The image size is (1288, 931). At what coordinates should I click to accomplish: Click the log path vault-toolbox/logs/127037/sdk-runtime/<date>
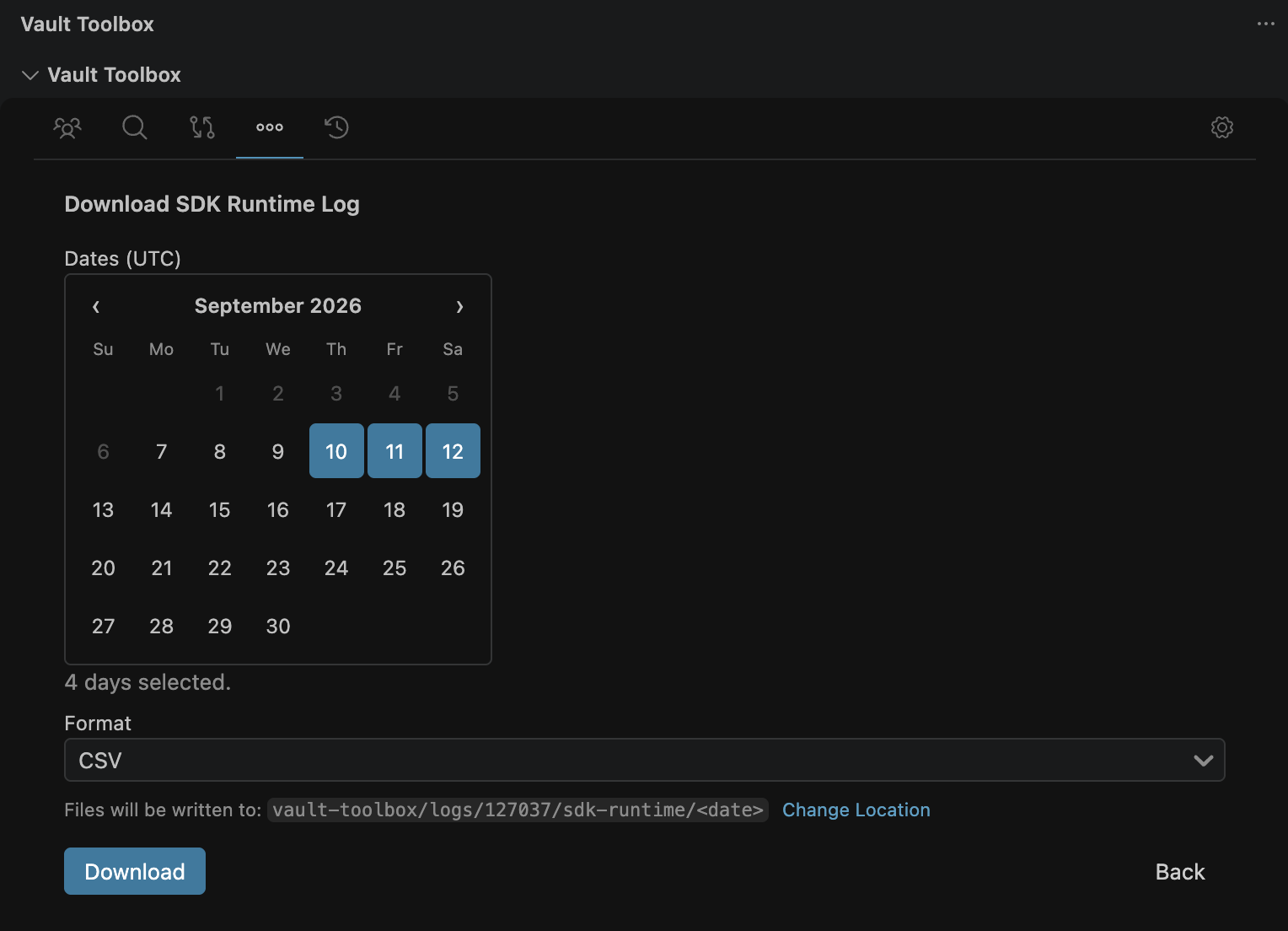(x=518, y=810)
